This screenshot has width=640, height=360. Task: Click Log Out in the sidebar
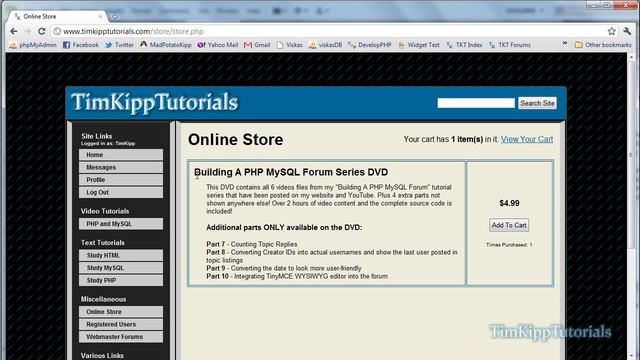pyautogui.click(x=121, y=192)
